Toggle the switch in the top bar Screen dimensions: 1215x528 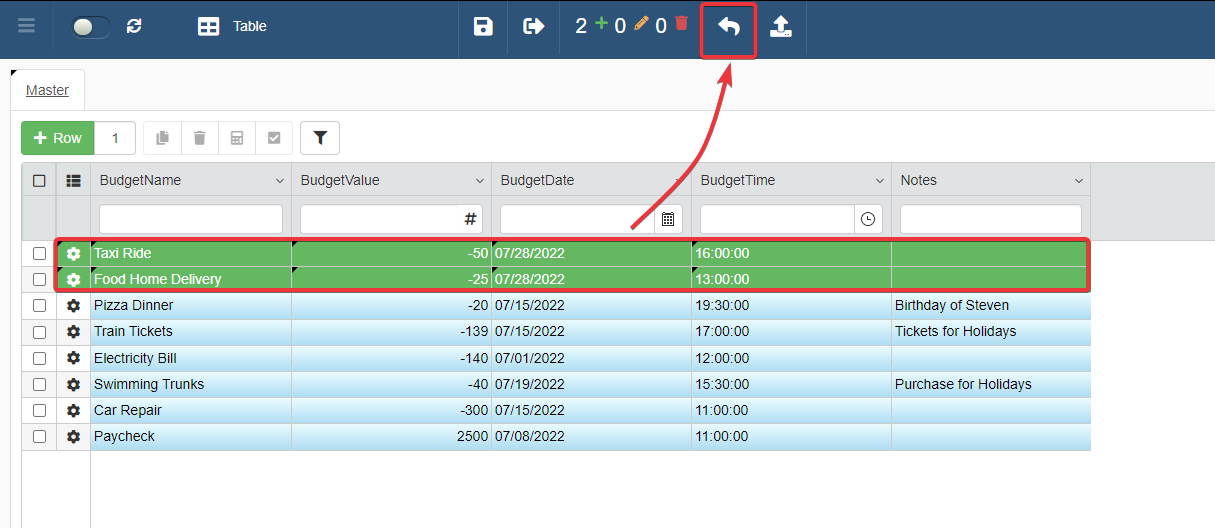91,27
